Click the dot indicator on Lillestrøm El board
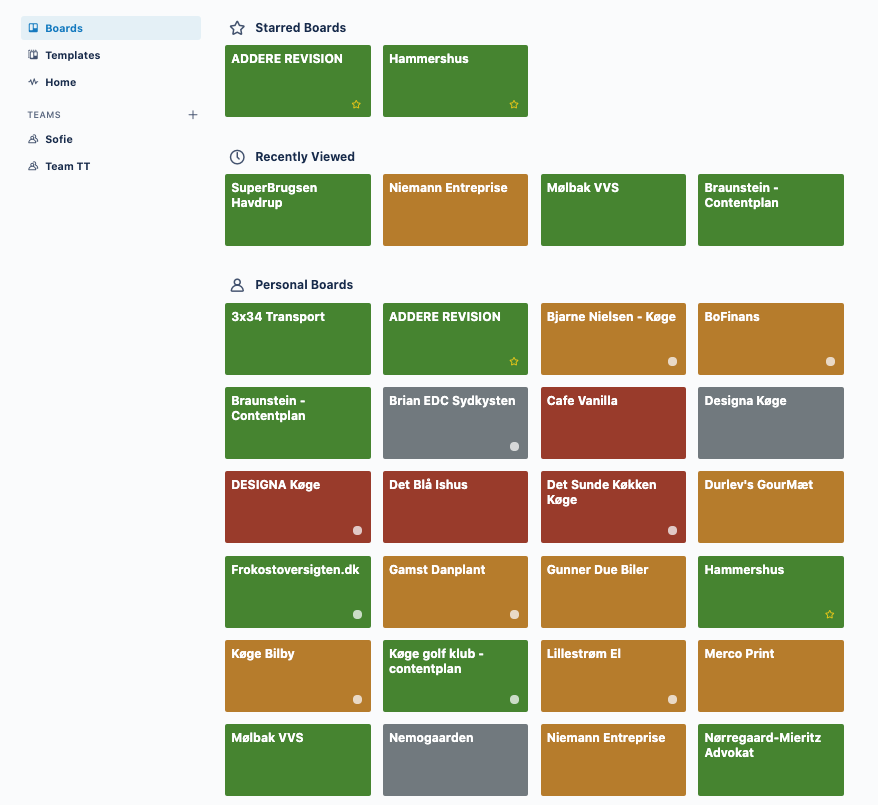Screen dimensions: 878x805 coord(672,699)
